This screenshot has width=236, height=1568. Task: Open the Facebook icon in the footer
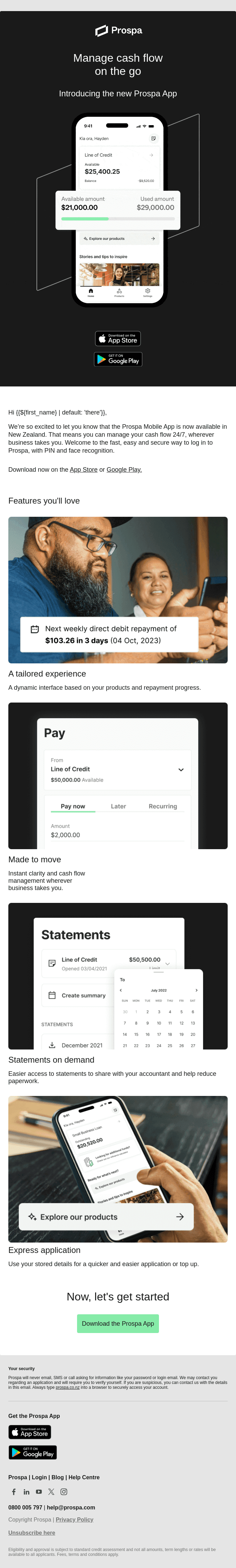[14, 1491]
